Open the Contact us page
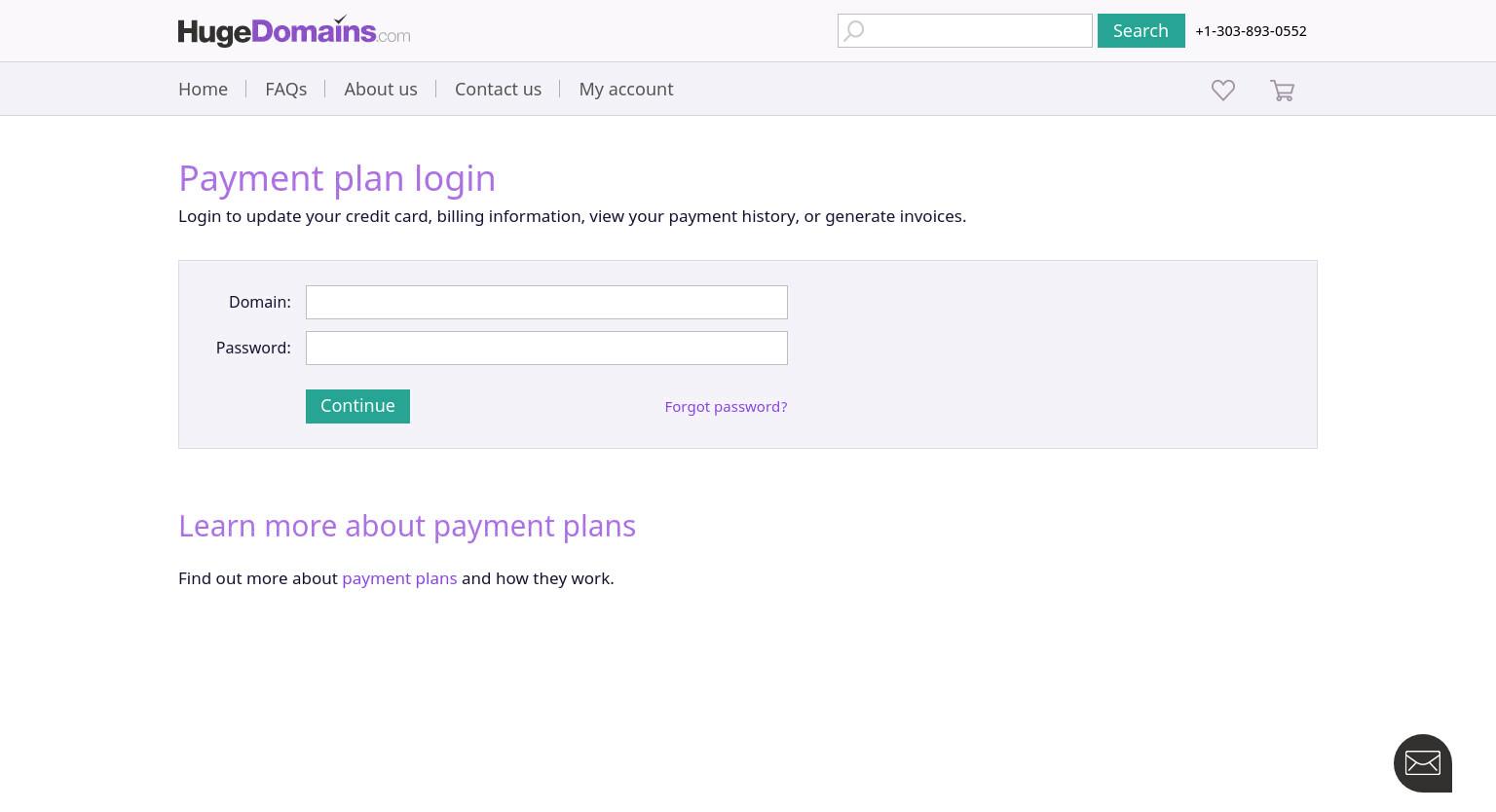 tap(498, 89)
